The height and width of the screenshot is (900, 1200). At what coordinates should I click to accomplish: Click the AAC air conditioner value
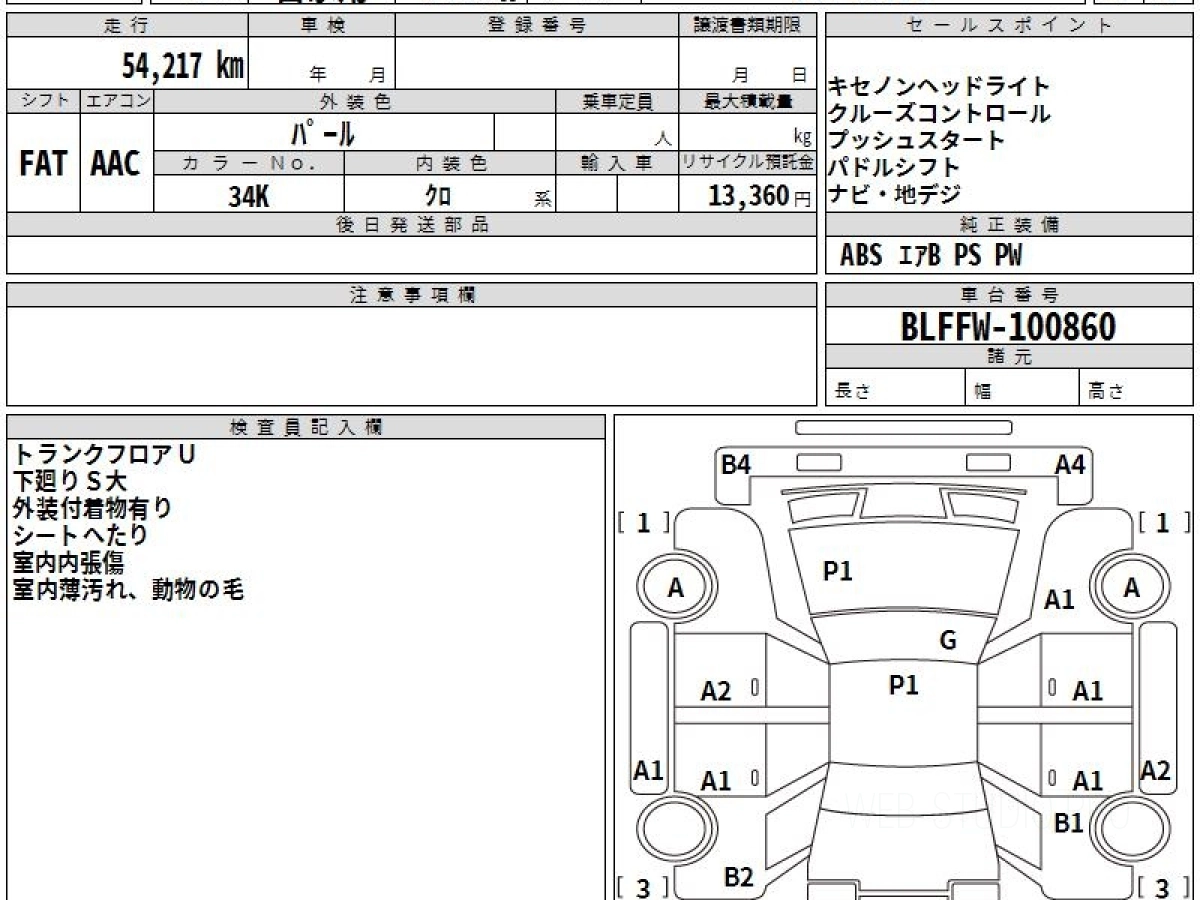(116, 164)
